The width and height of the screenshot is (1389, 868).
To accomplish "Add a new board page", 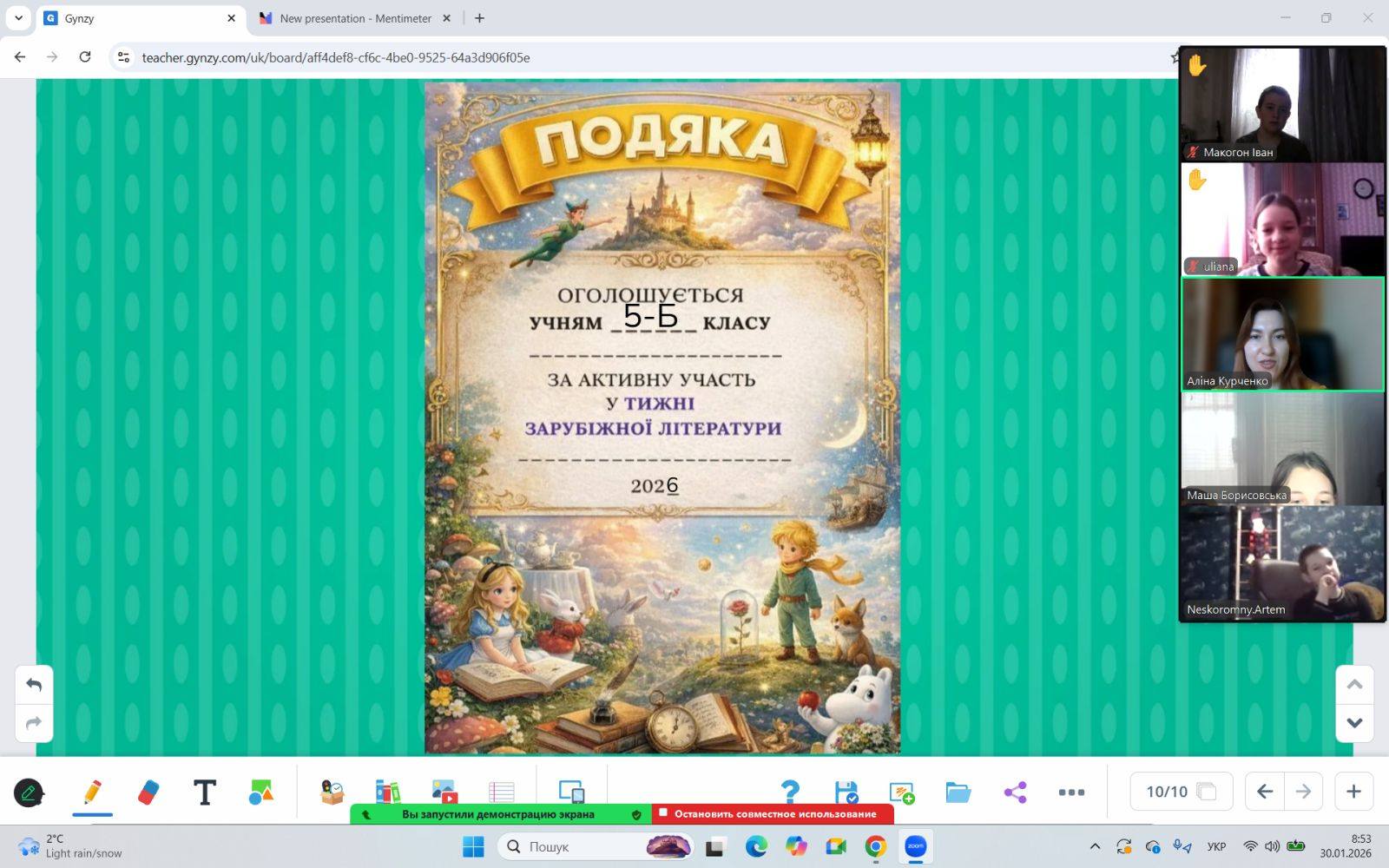I will point(1353,792).
